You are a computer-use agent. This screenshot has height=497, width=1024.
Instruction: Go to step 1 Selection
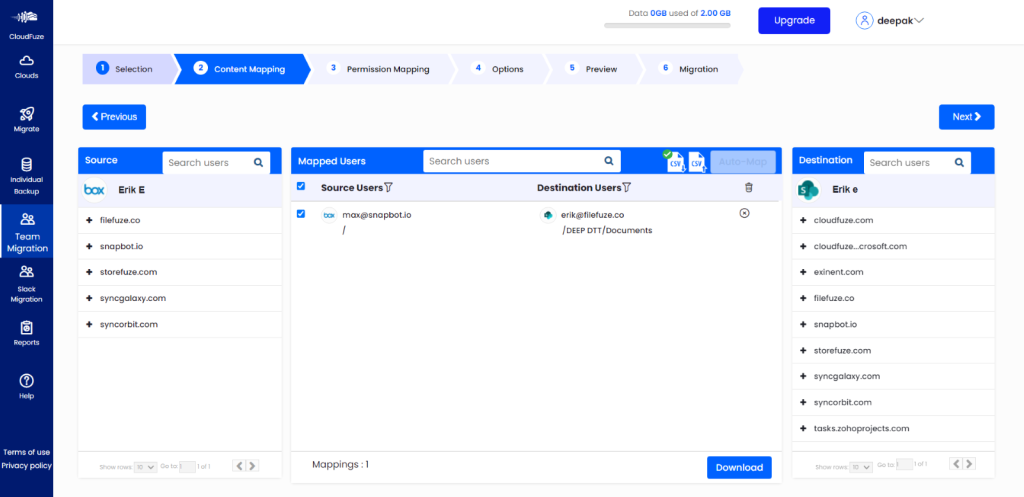click(127, 69)
